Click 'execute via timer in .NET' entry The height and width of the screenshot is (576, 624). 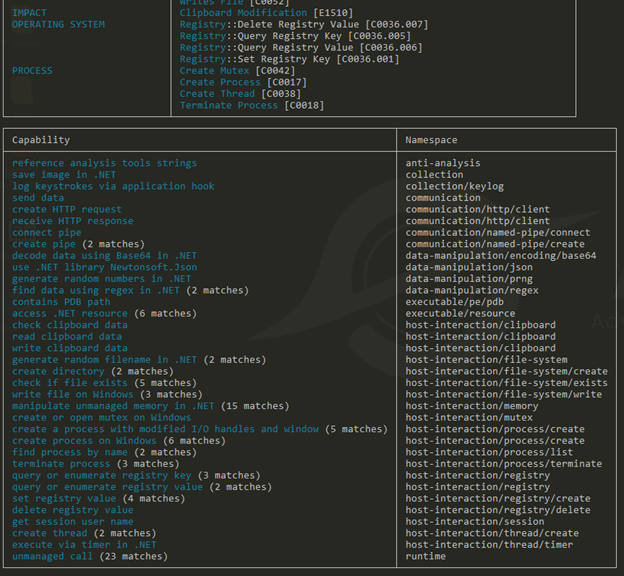coord(84,545)
